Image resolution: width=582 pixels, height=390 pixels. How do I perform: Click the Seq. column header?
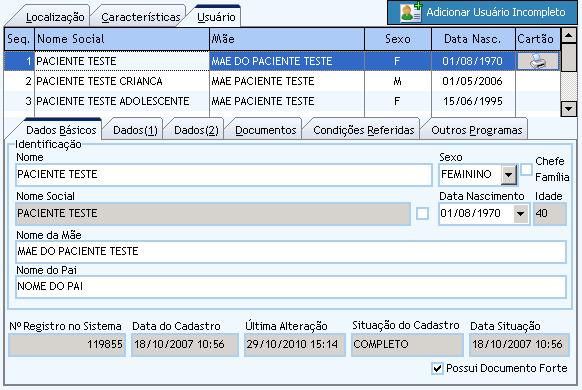[x=19, y=39]
